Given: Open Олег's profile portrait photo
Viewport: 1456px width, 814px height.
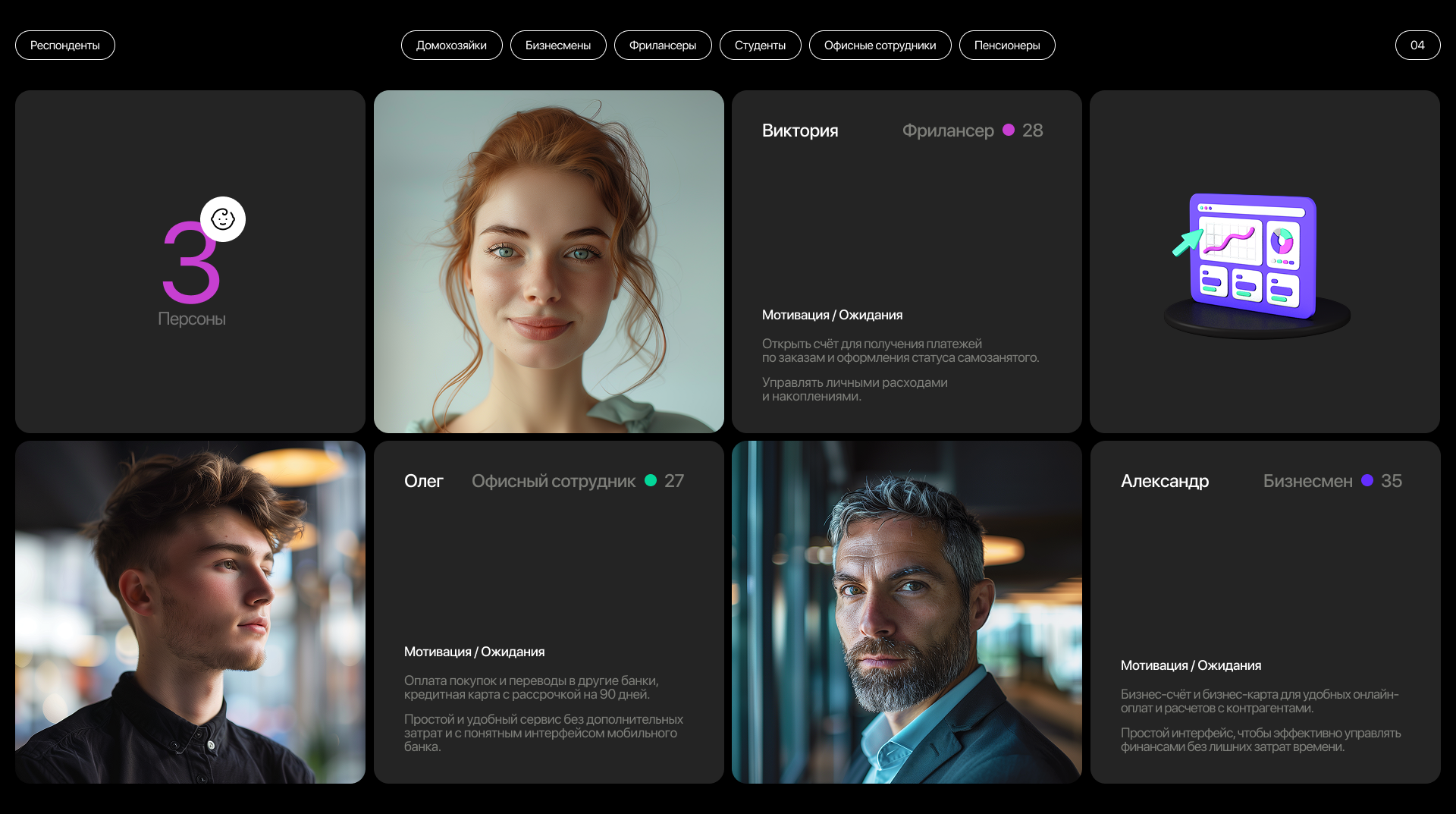Looking at the screenshot, I should click(190, 612).
